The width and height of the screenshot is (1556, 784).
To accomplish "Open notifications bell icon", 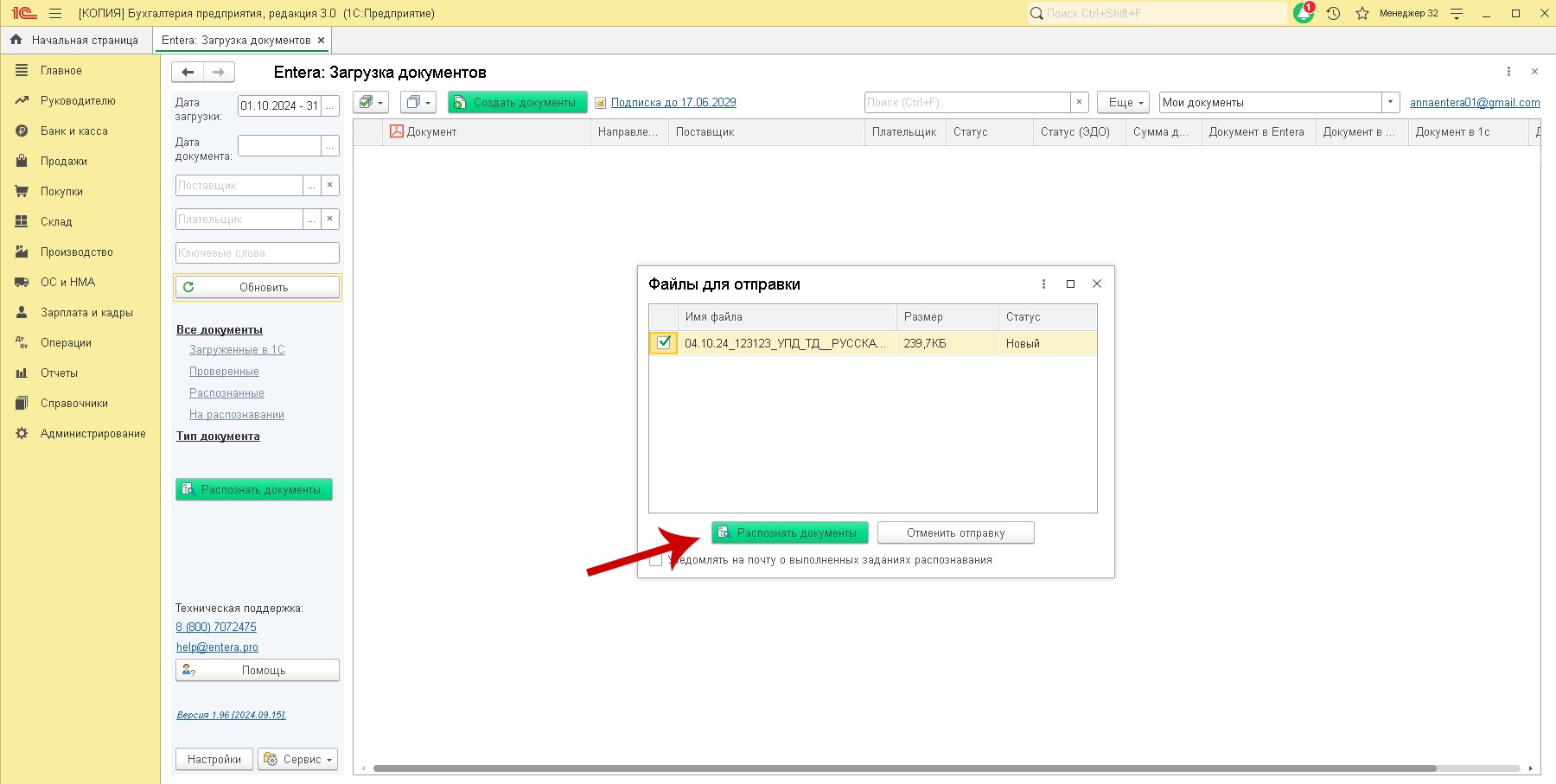I will coord(1304,13).
